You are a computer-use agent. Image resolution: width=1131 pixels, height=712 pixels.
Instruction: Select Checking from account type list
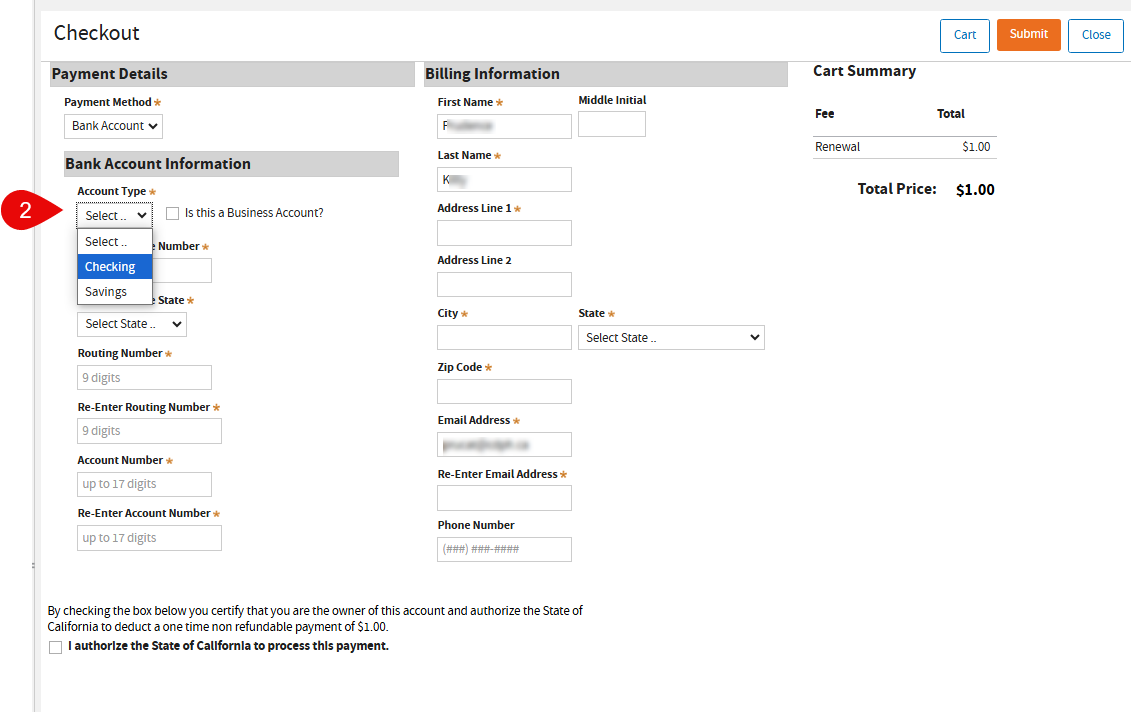[x=114, y=267]
